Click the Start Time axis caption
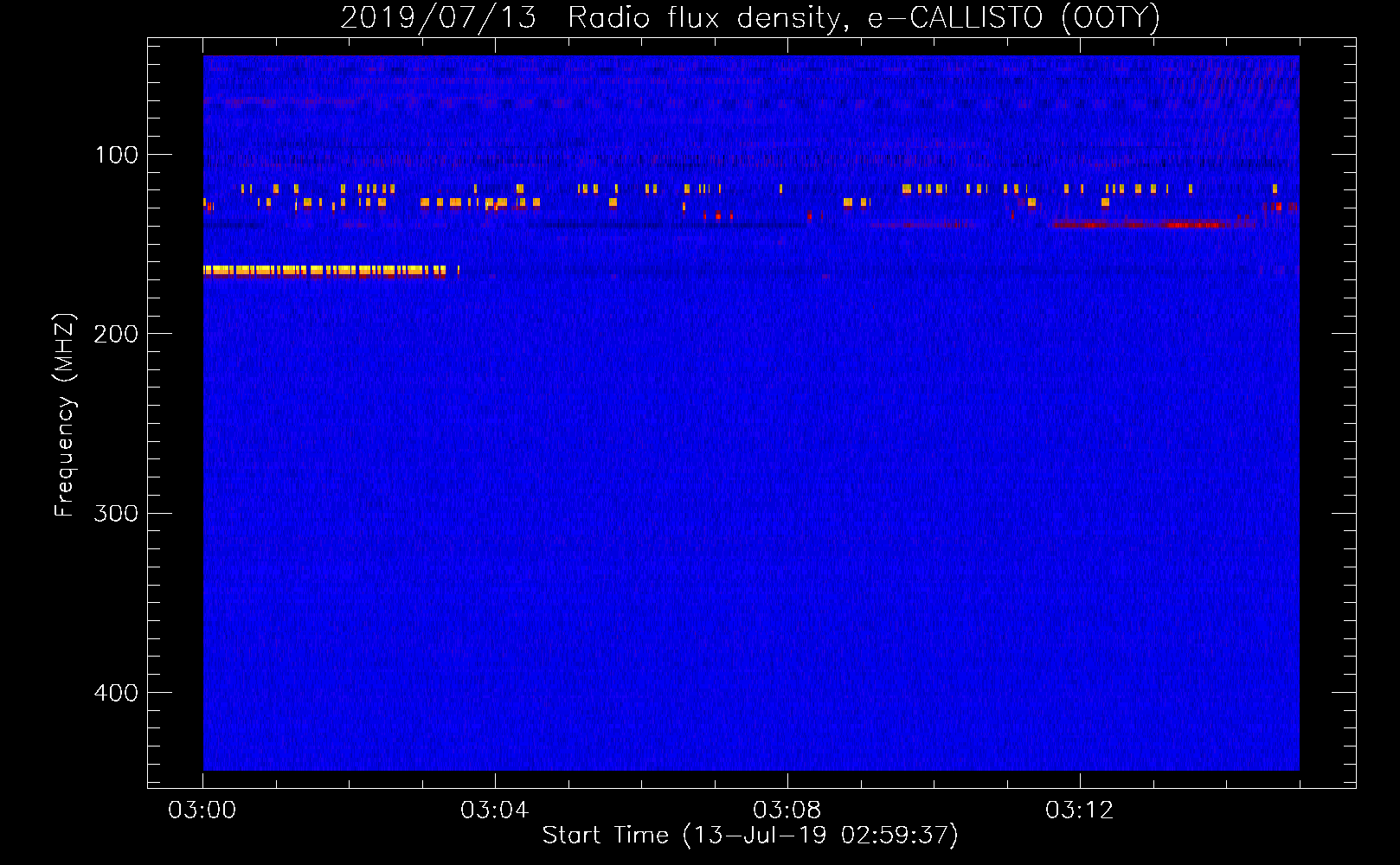This screenshot has width=1400, height=865. (750, 836)
